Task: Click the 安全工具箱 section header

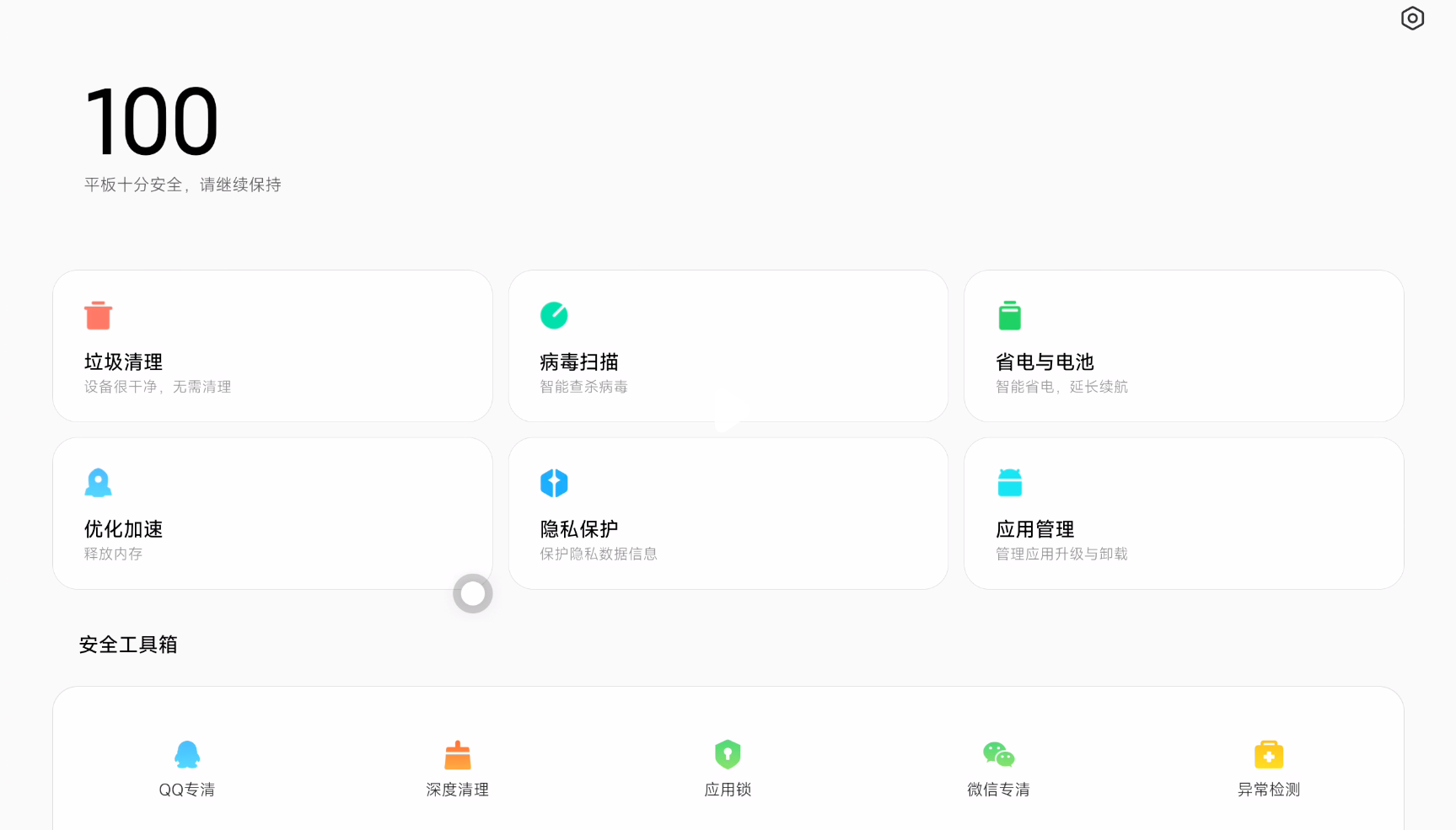Action: tap(127, 644)
